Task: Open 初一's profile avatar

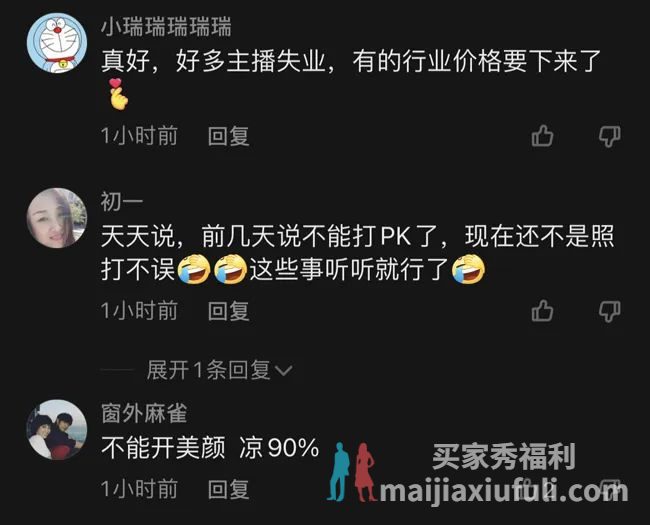Action: [x=57, y=218]
